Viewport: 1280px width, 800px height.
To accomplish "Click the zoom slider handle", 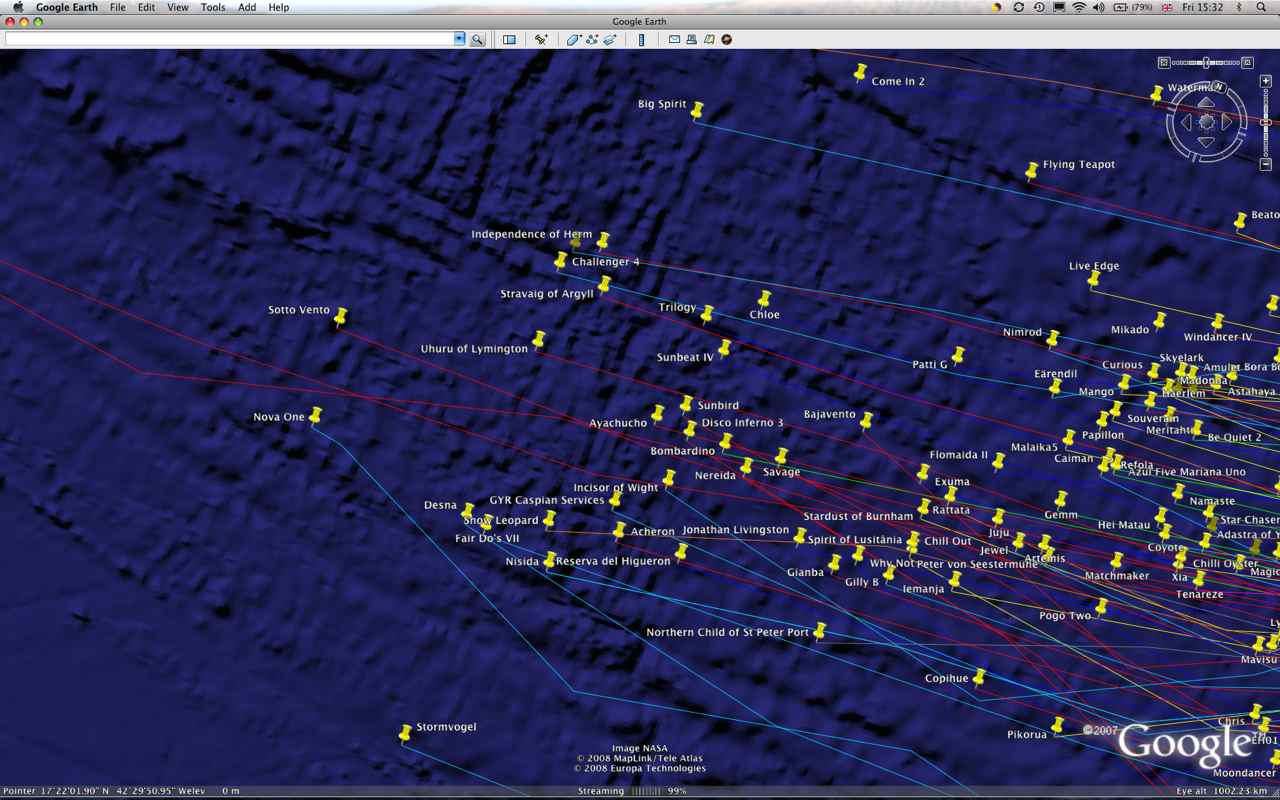I will [x=1265, y=122].
